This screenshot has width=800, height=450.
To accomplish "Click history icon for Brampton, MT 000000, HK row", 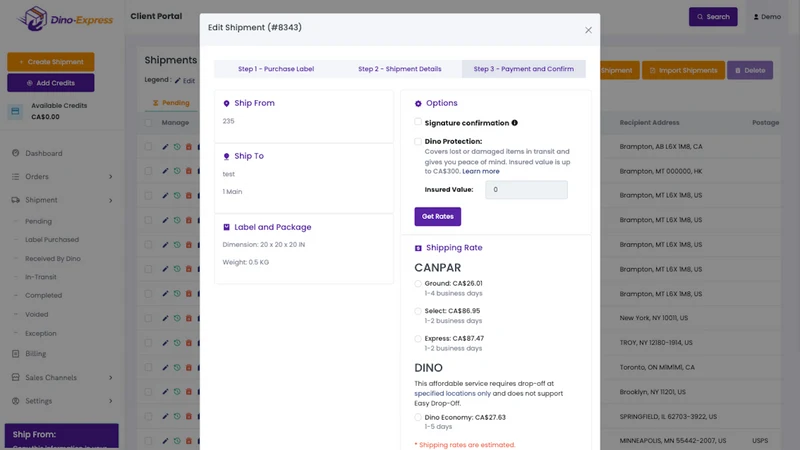I will (x=177, y=171).
